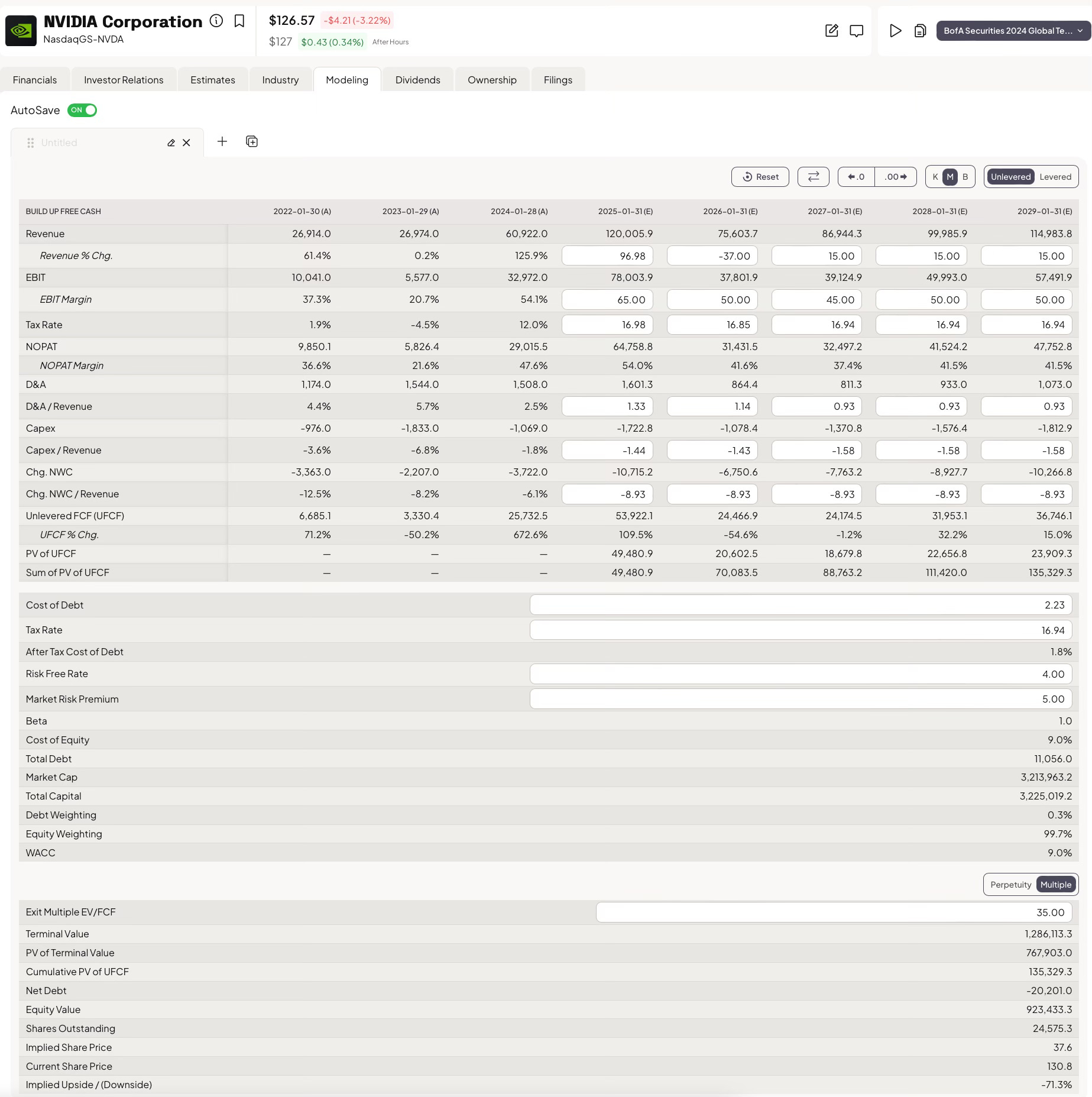Click the 2025-01-31 (E) column header
The width and height of the screenshot is (1092, 1097).
point(625,211)
